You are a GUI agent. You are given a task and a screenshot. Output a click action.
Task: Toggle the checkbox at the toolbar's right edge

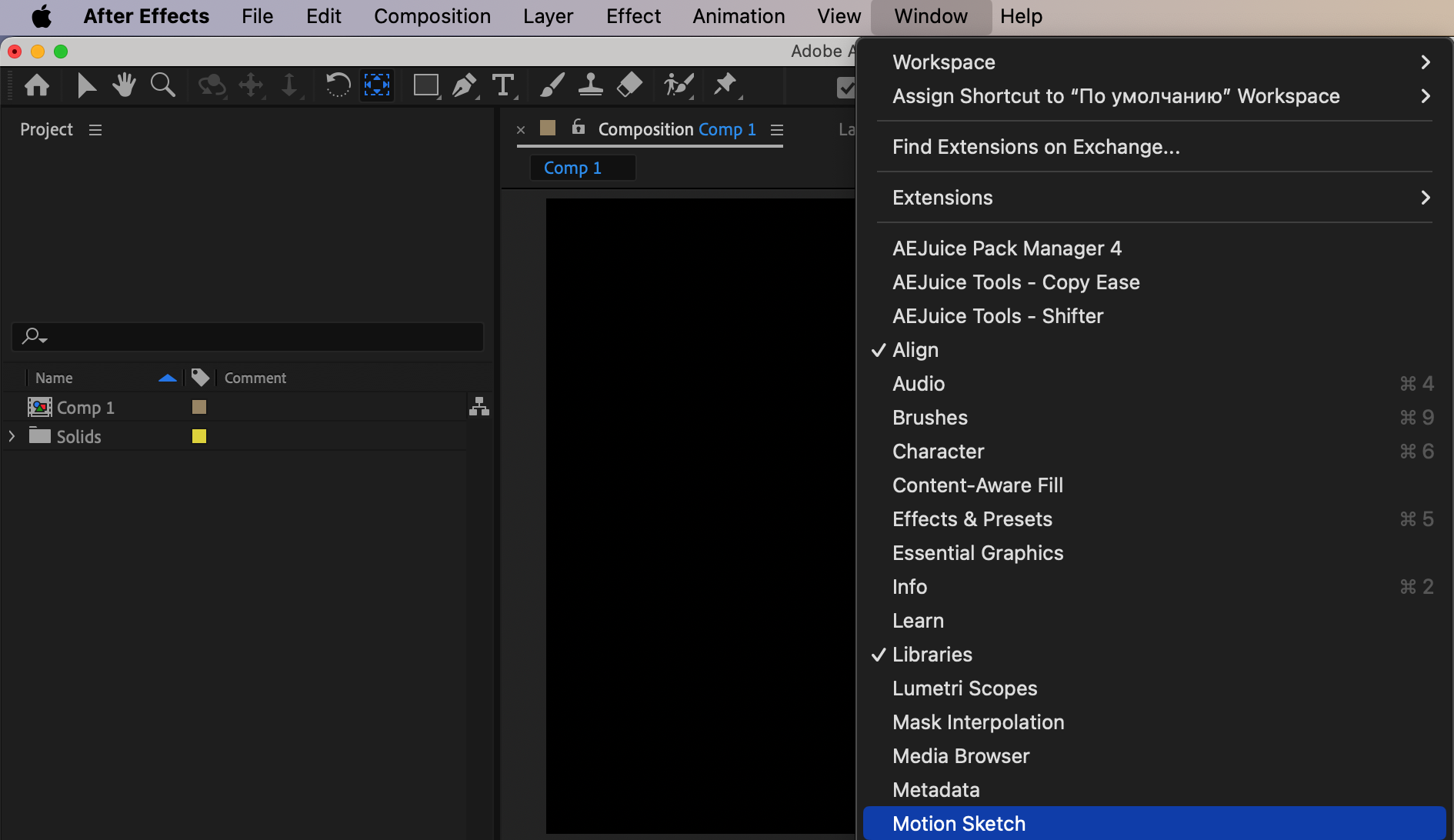(845, 87)
